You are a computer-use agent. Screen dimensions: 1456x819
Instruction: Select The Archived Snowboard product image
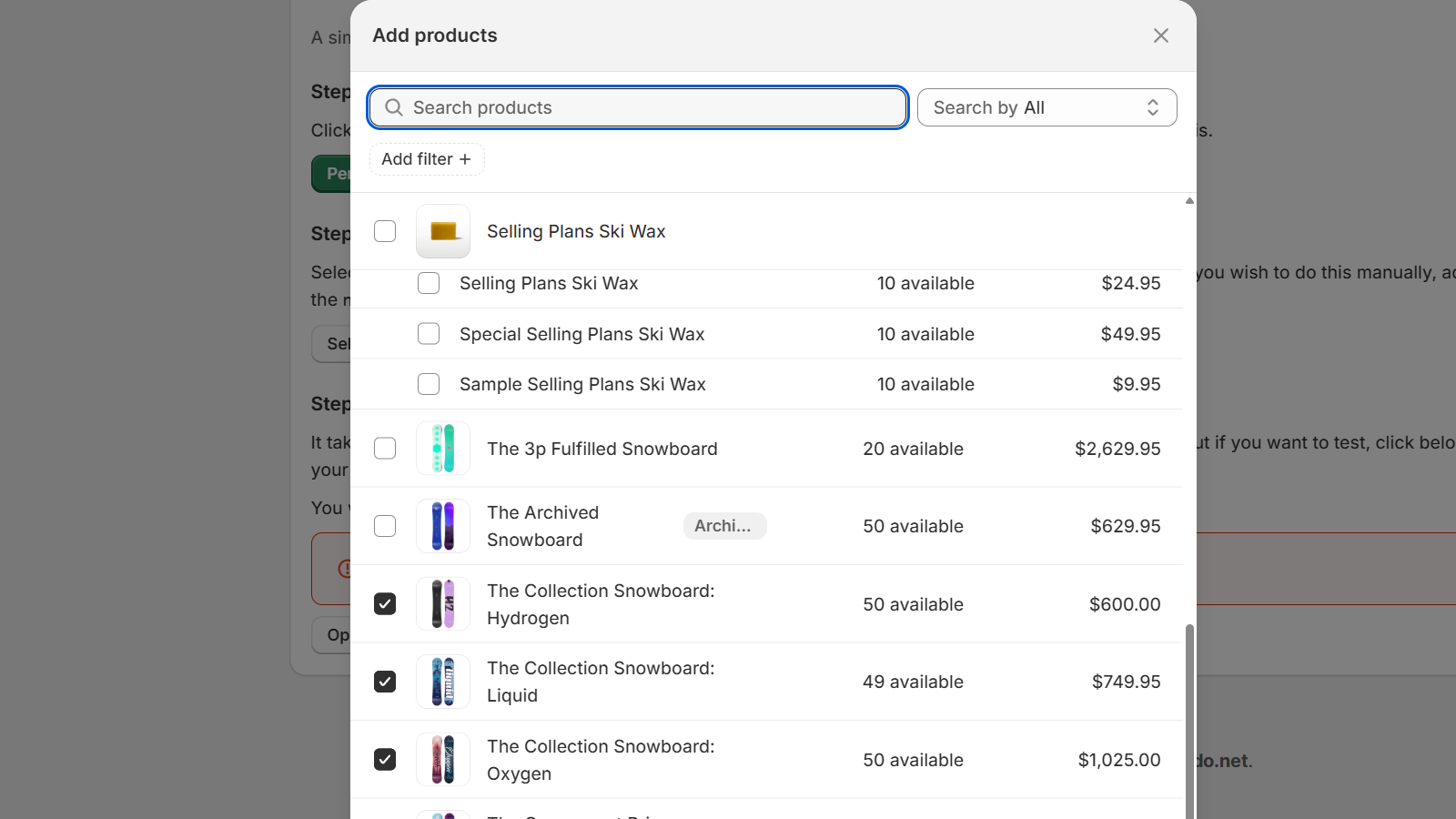point(442,526)
